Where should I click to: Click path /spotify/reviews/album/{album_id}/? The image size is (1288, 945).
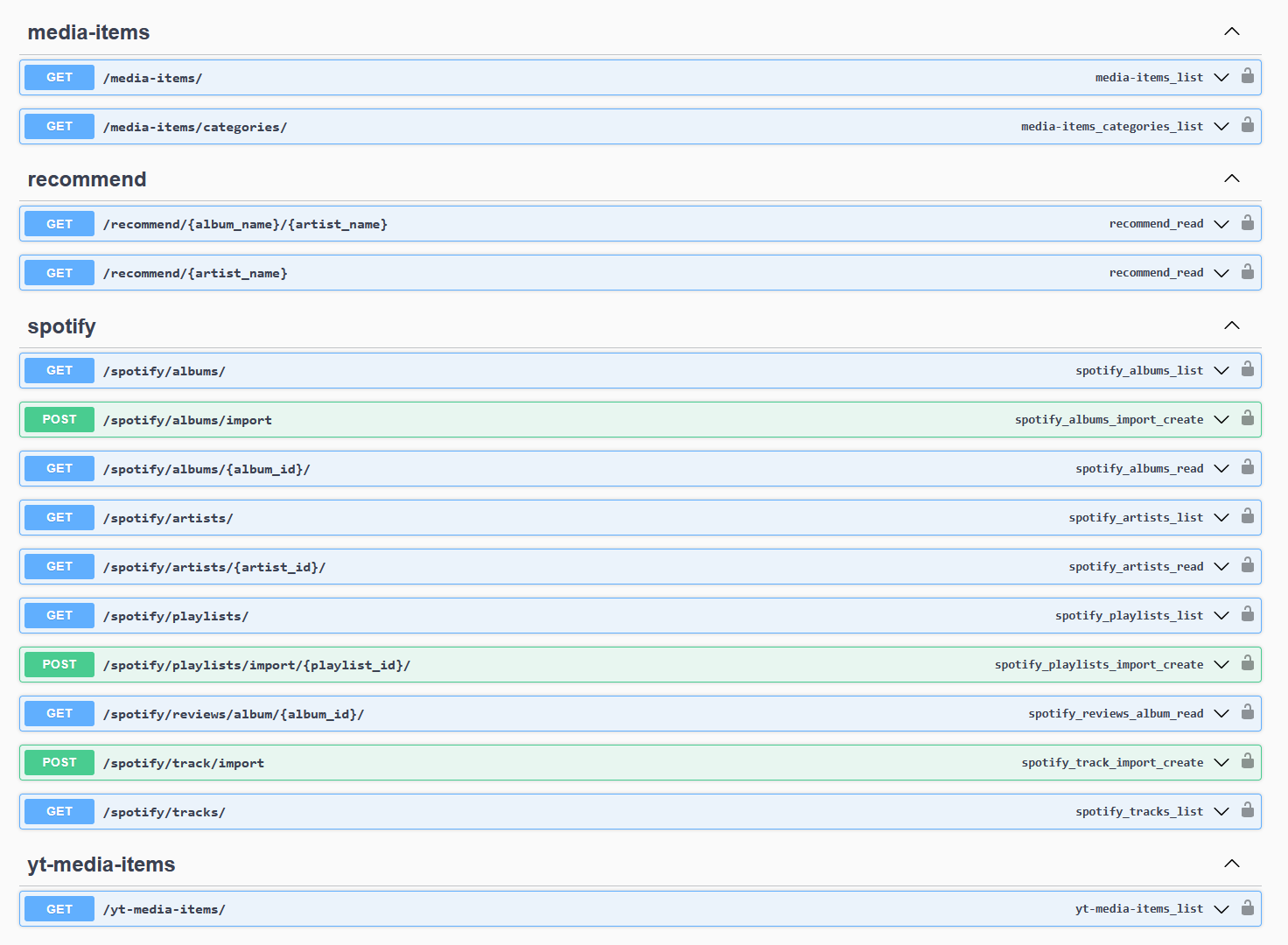click(x=234, y=714)
